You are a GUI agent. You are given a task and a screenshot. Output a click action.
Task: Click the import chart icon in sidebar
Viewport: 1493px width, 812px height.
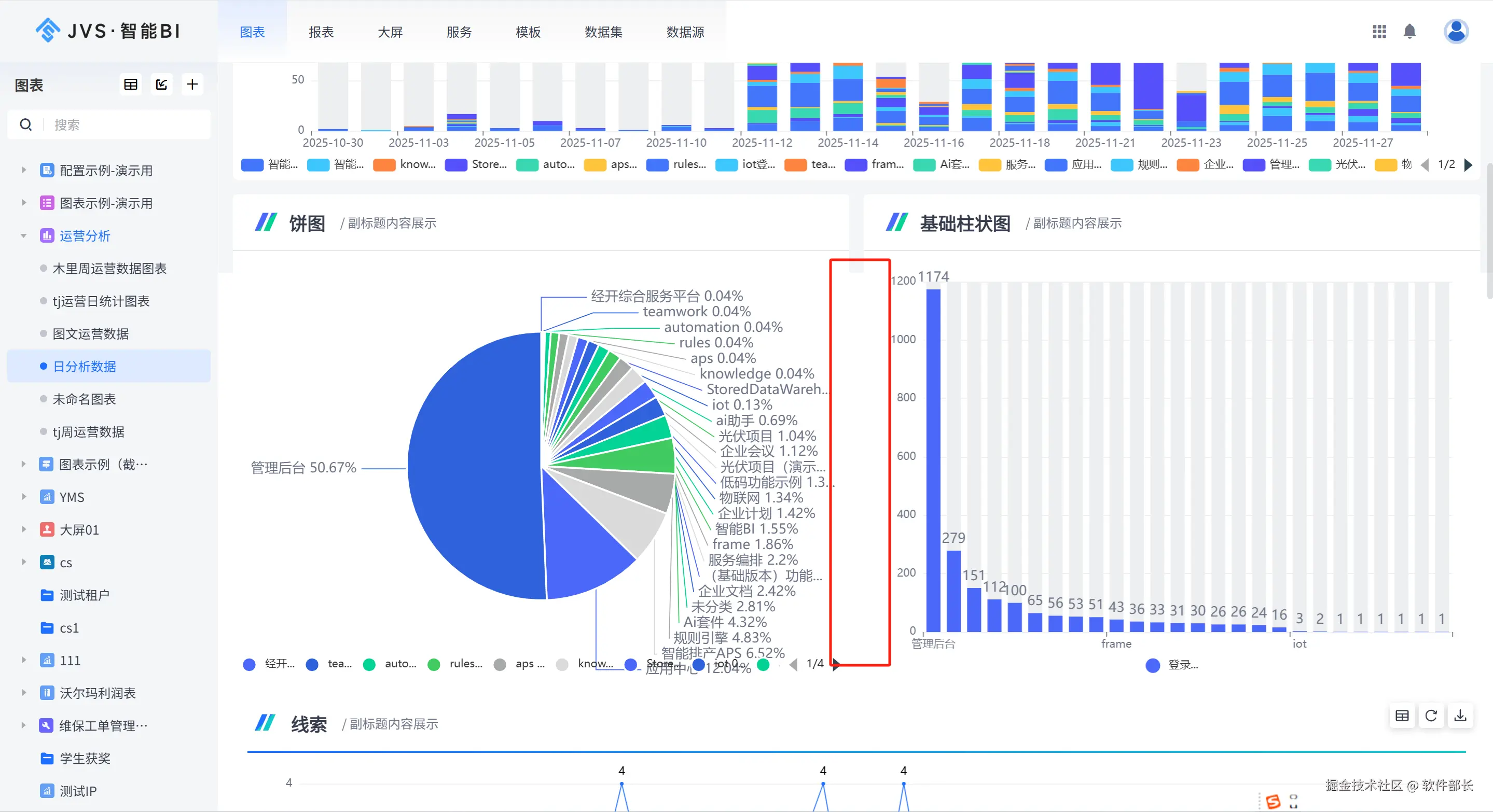click(162, 85)
